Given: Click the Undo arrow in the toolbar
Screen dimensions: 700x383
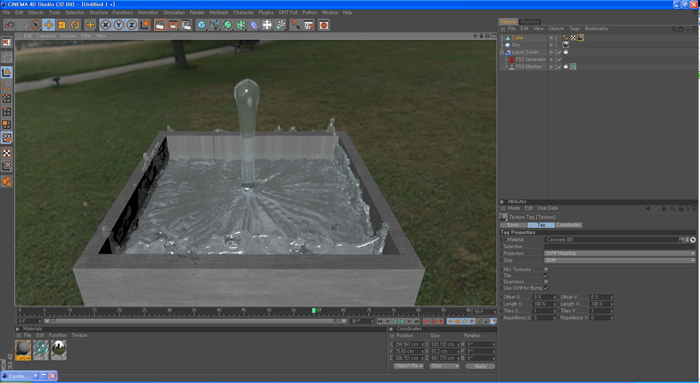Looking at the screenshot, I should [x=9, y=25].
